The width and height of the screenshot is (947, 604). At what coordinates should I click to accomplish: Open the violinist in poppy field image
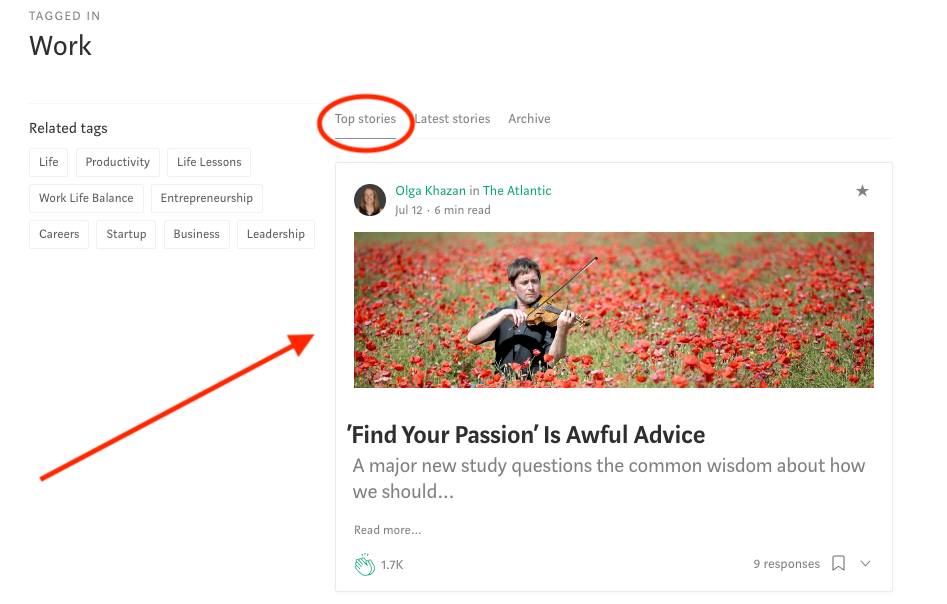pos(614,310)
